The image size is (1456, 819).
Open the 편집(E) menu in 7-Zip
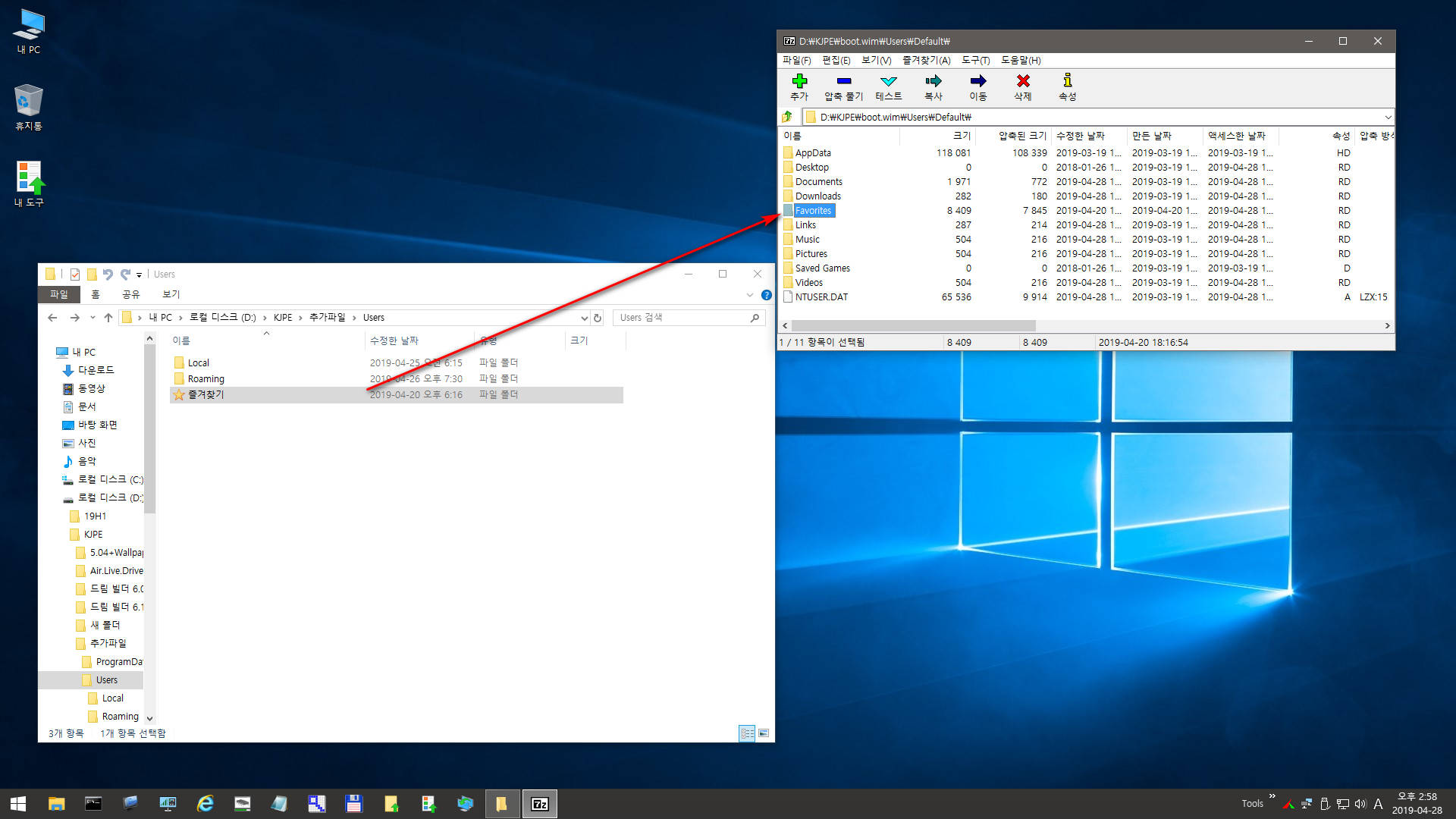836,60
